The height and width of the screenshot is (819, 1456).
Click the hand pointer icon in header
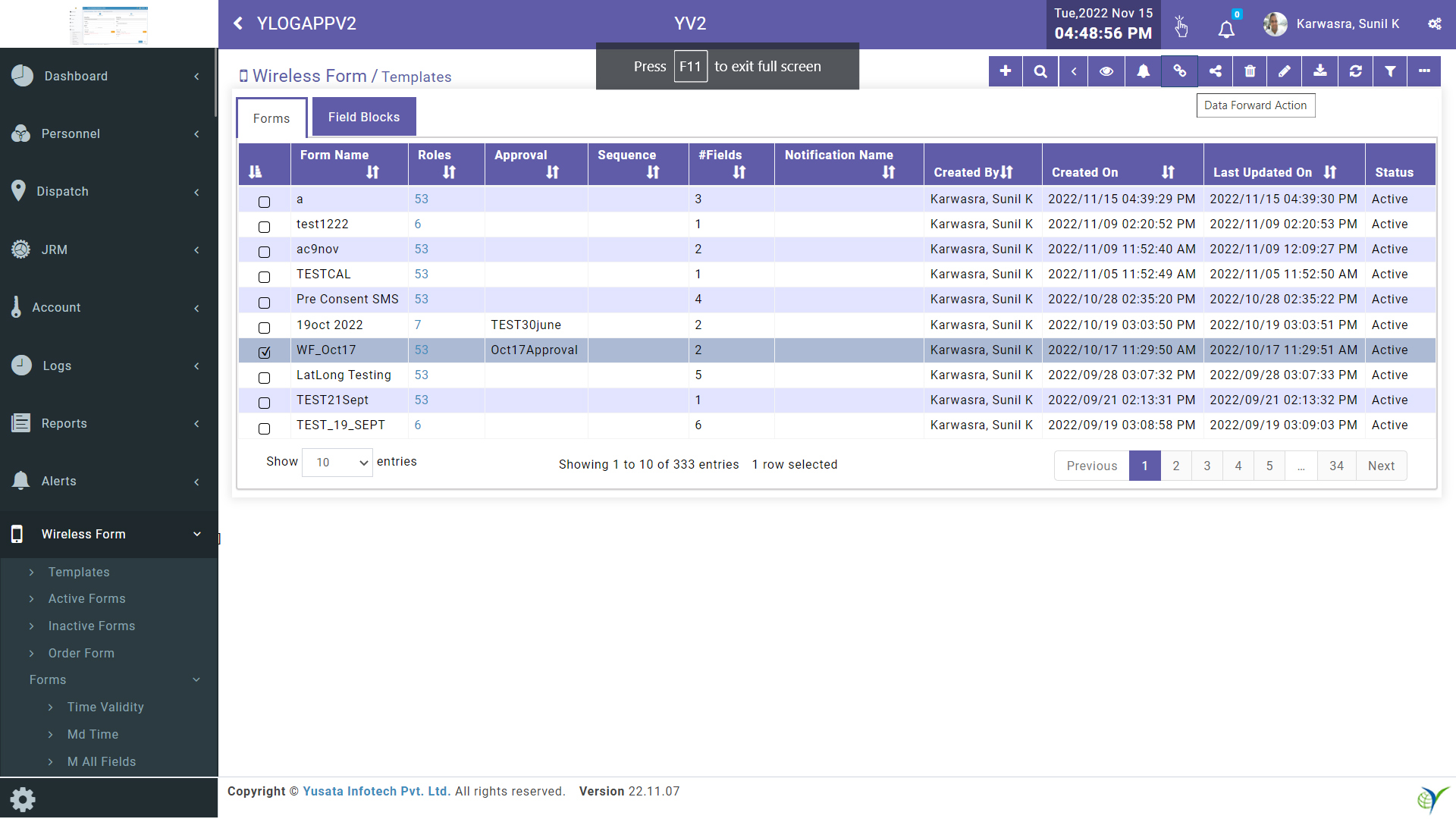coord(1181,27)
